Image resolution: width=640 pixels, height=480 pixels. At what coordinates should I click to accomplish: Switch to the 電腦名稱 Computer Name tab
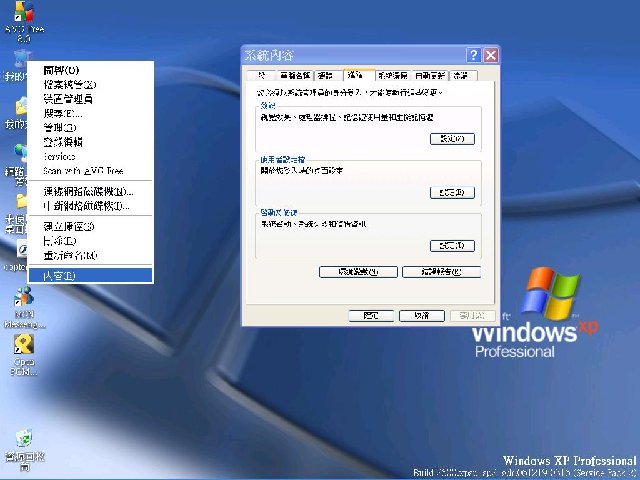coord(295,76)
